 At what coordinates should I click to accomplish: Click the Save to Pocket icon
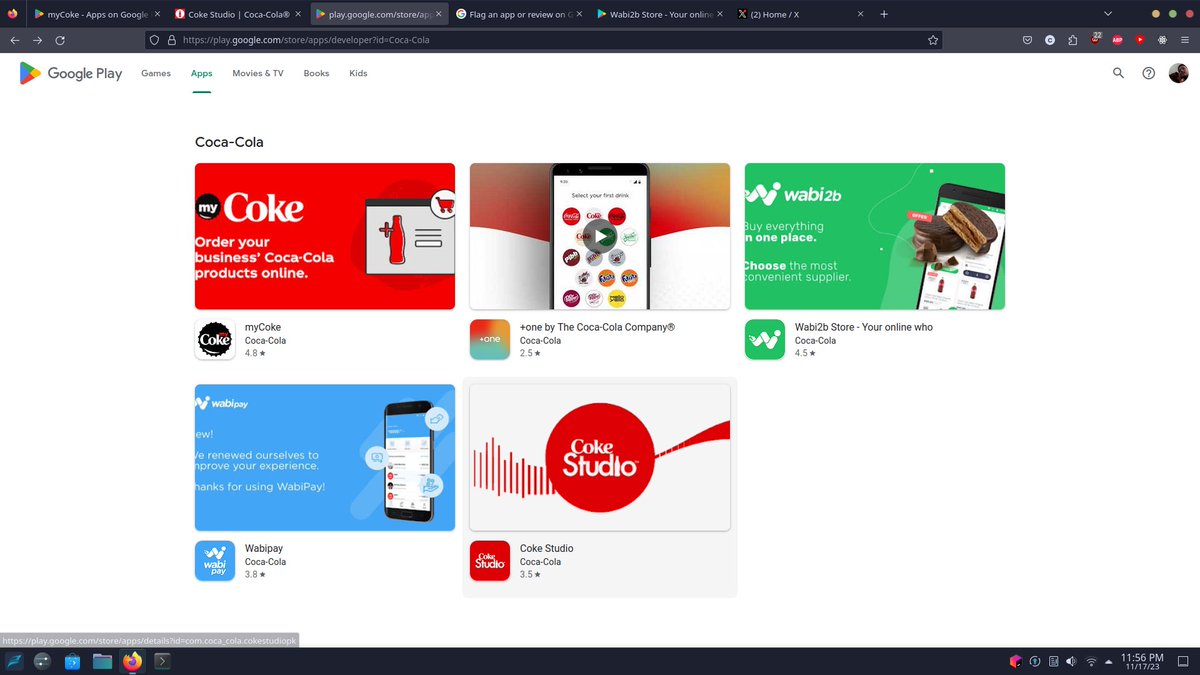coord(1027,40)
